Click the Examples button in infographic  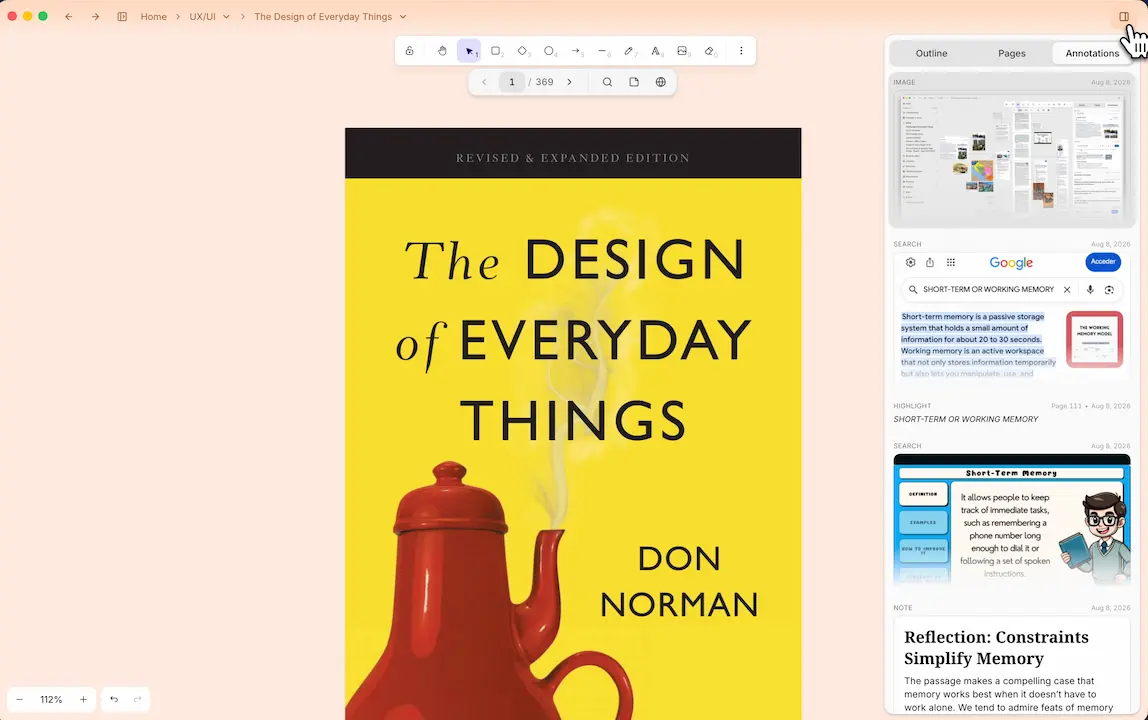pyautogui.click(x=923, y=522)
